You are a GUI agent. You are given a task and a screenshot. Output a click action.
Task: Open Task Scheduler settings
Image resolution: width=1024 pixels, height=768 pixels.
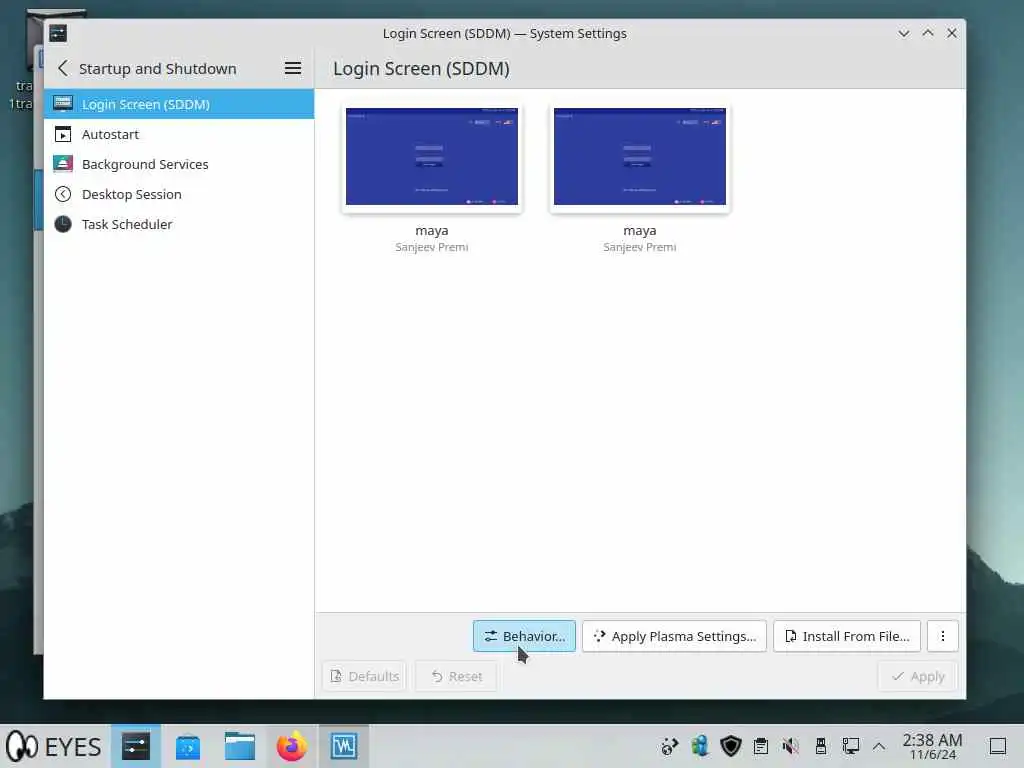tap(178, 224)
